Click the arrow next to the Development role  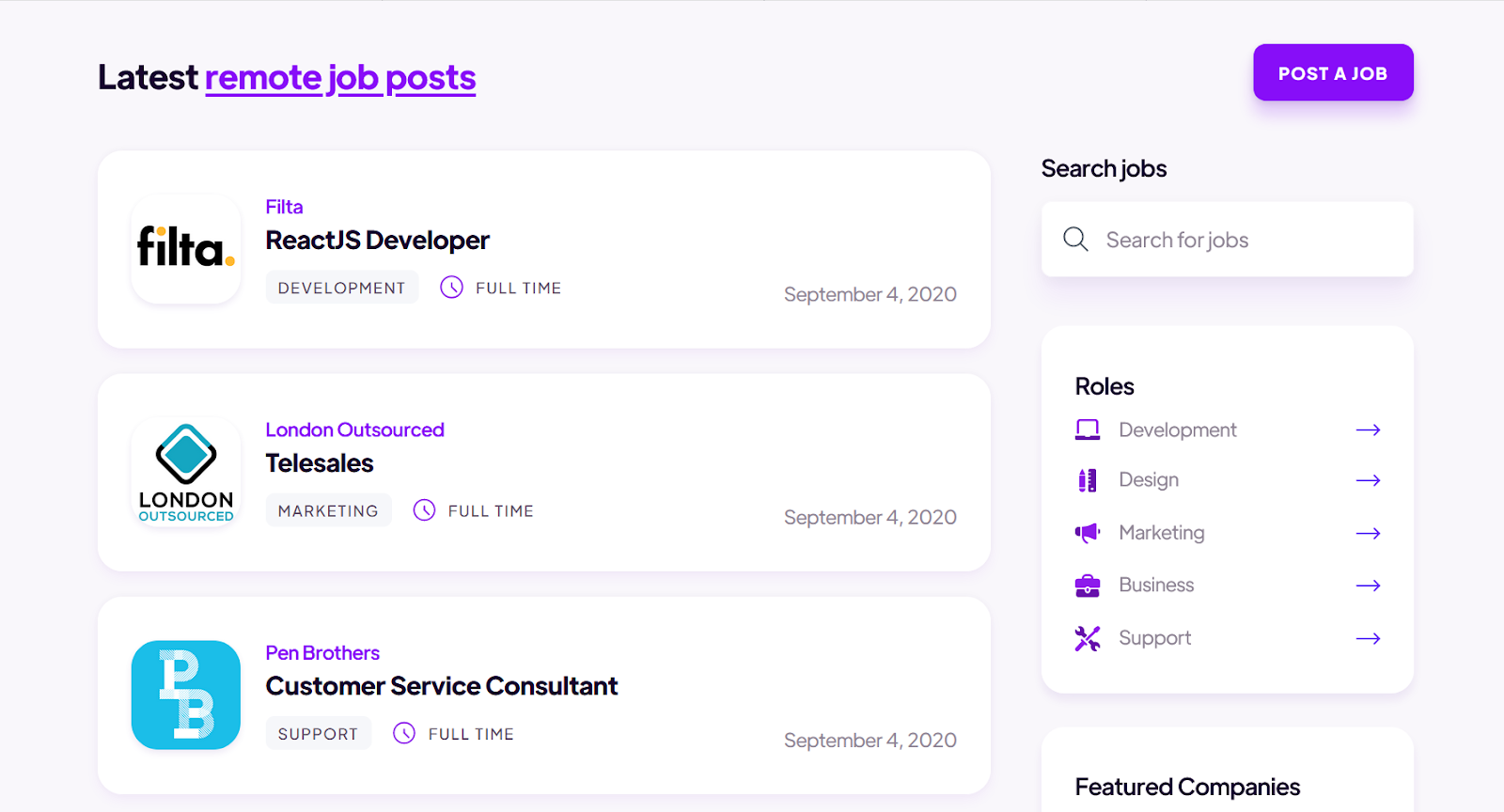[1368, 429]
